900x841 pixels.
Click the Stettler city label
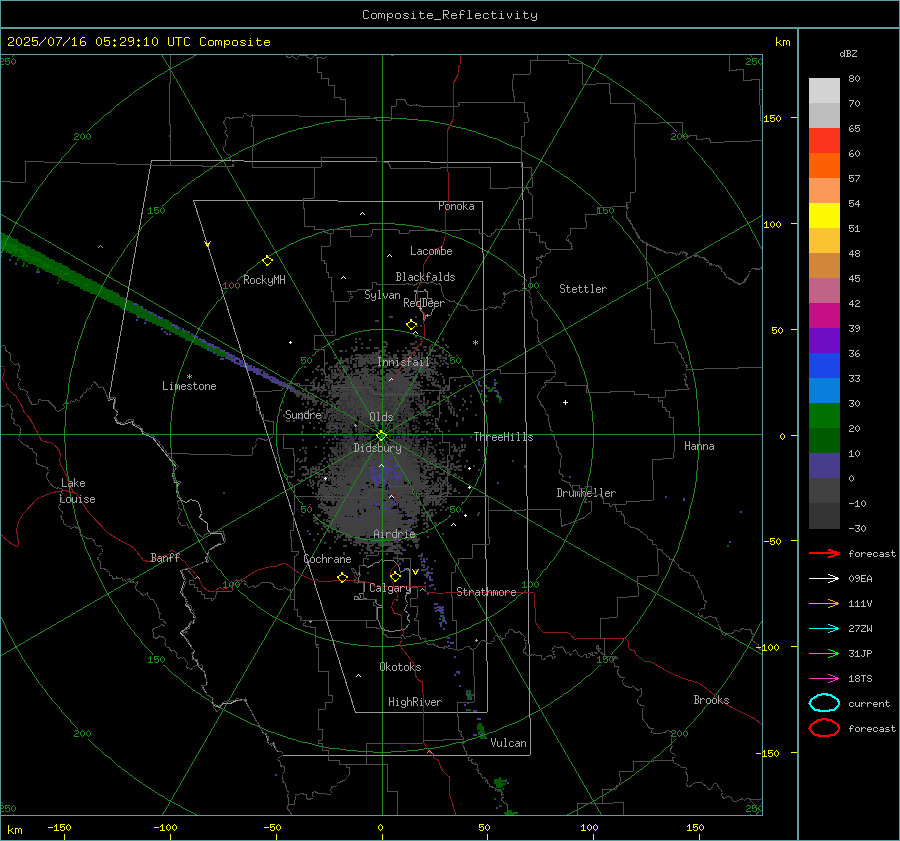pos(583,289)
